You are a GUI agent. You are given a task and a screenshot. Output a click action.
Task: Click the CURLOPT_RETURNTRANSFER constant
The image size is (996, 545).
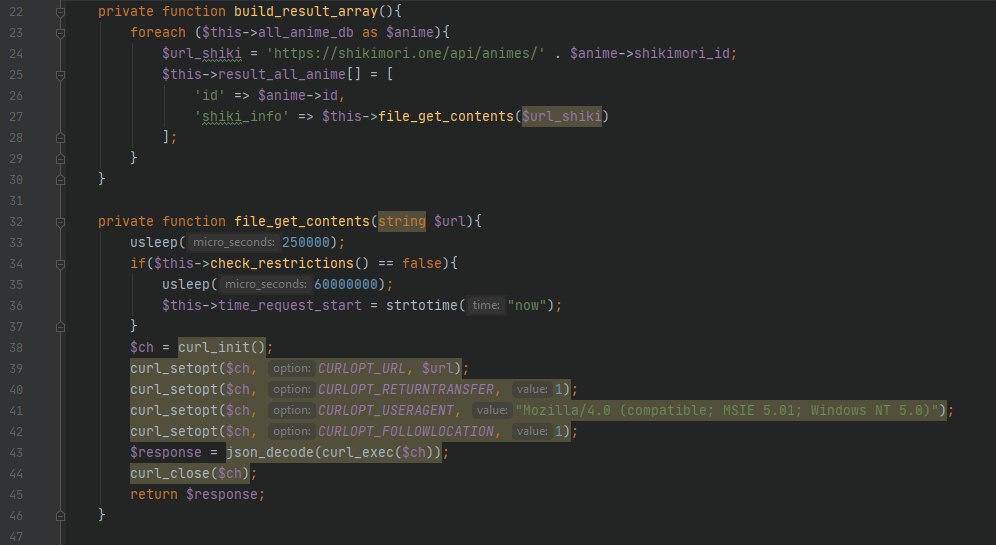[405, 389]
